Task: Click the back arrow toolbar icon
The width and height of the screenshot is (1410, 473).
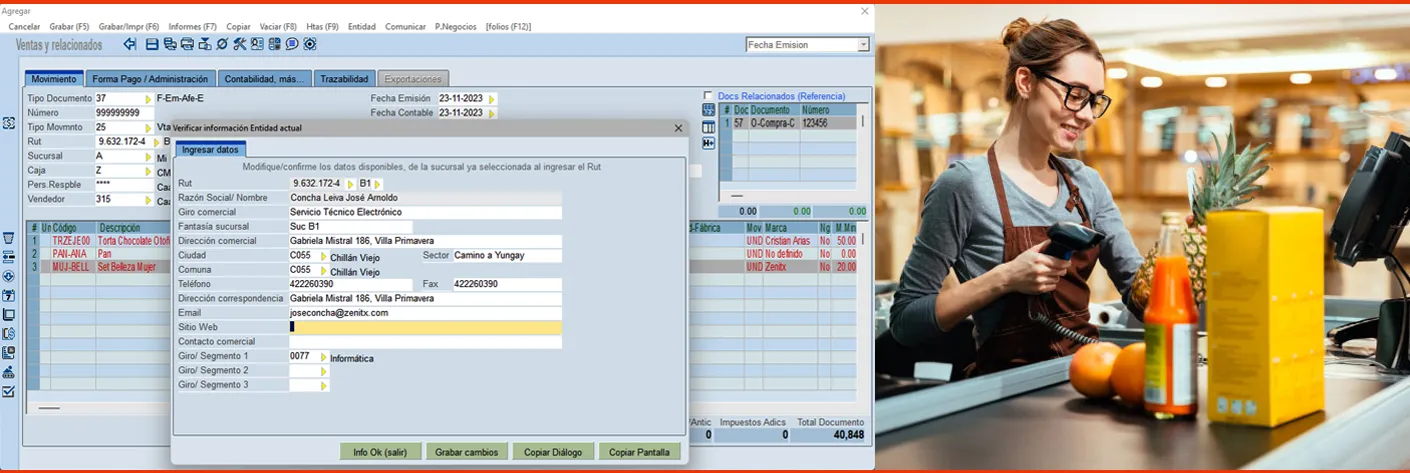Action: pos(130,44)
